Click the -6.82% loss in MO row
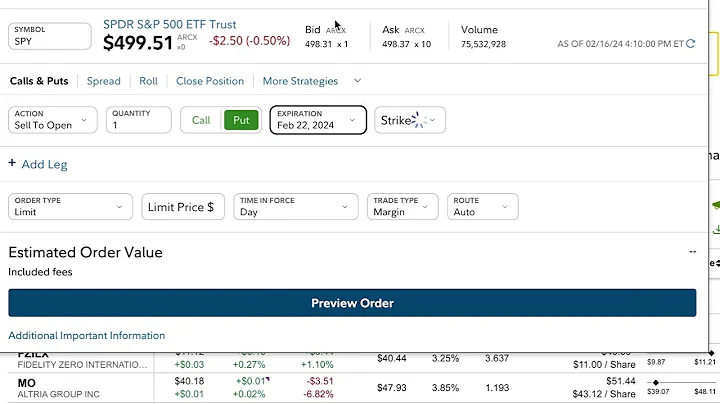This screenshot has height=404, width=720. point(318,394)
